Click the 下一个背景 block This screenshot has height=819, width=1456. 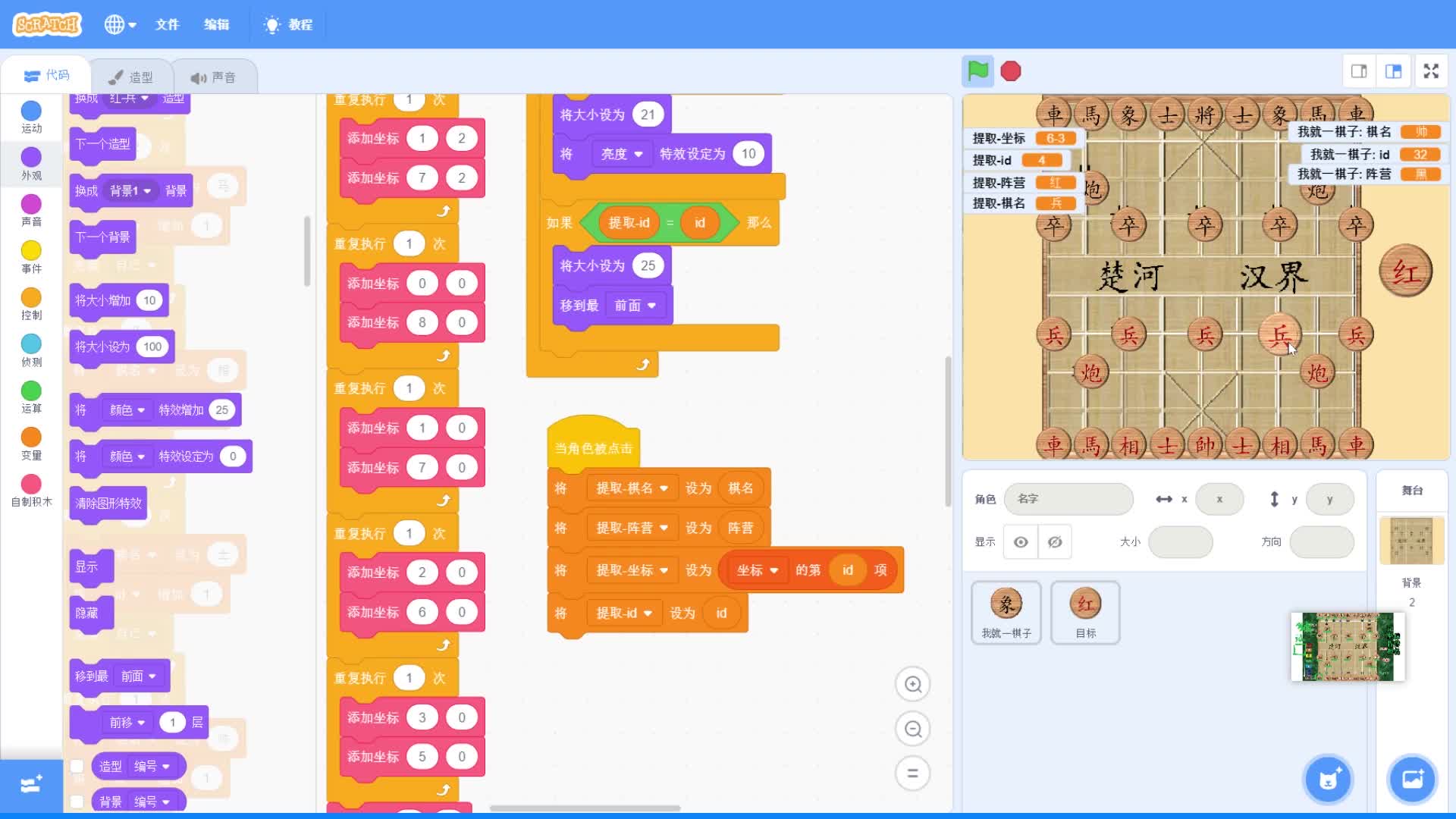coord(102,237)
